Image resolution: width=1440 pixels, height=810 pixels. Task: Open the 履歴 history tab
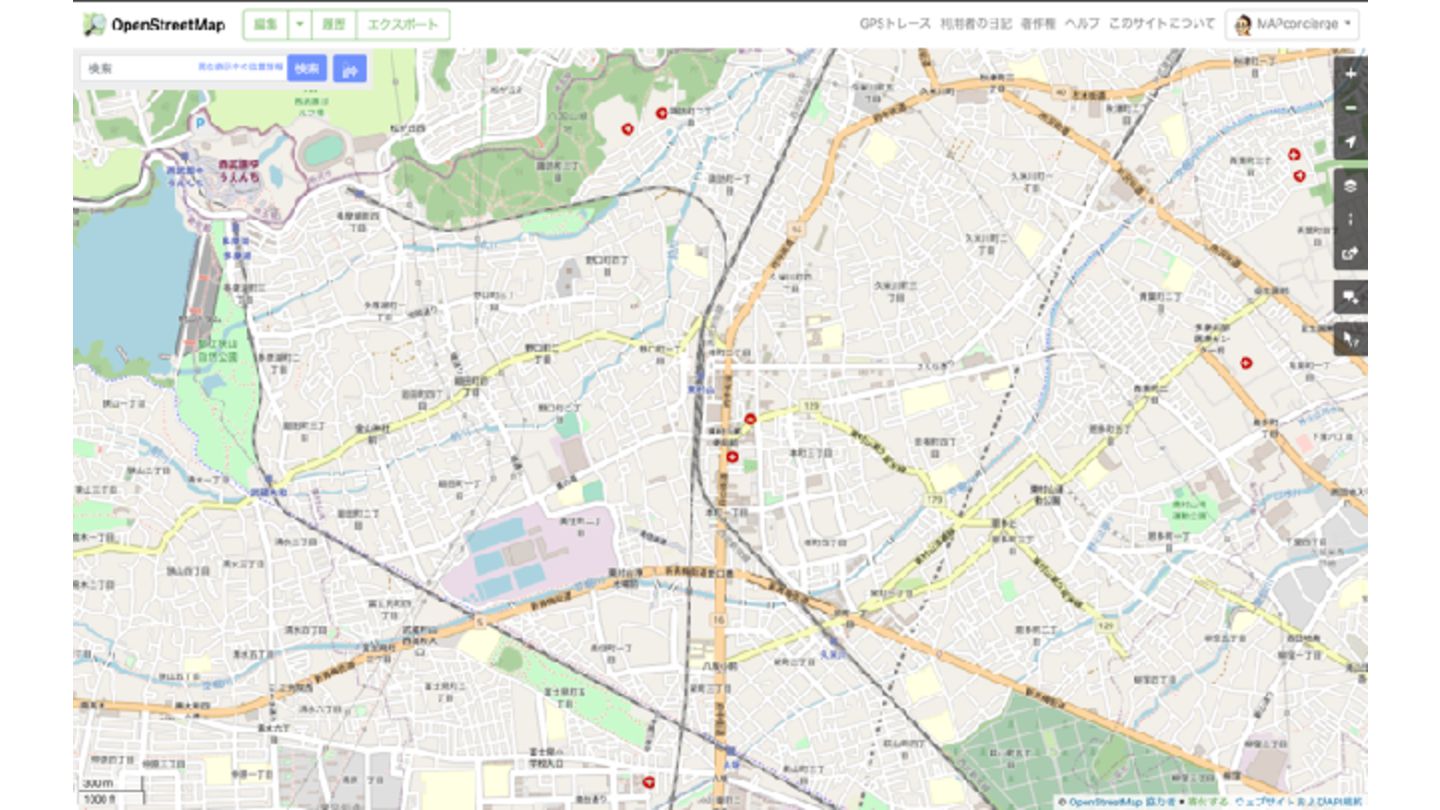tap(333, 24)
